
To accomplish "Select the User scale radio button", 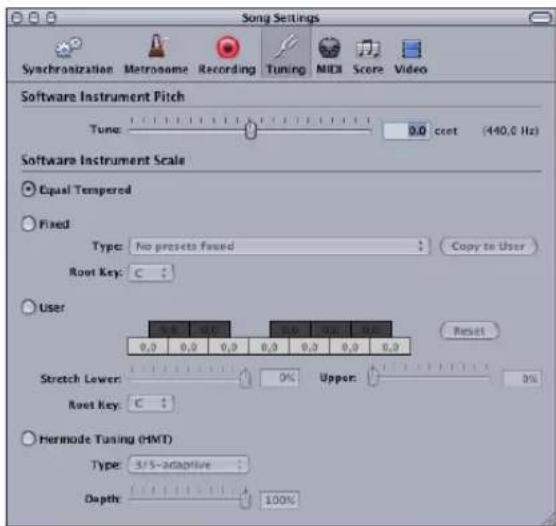I will tap(28, 307).
